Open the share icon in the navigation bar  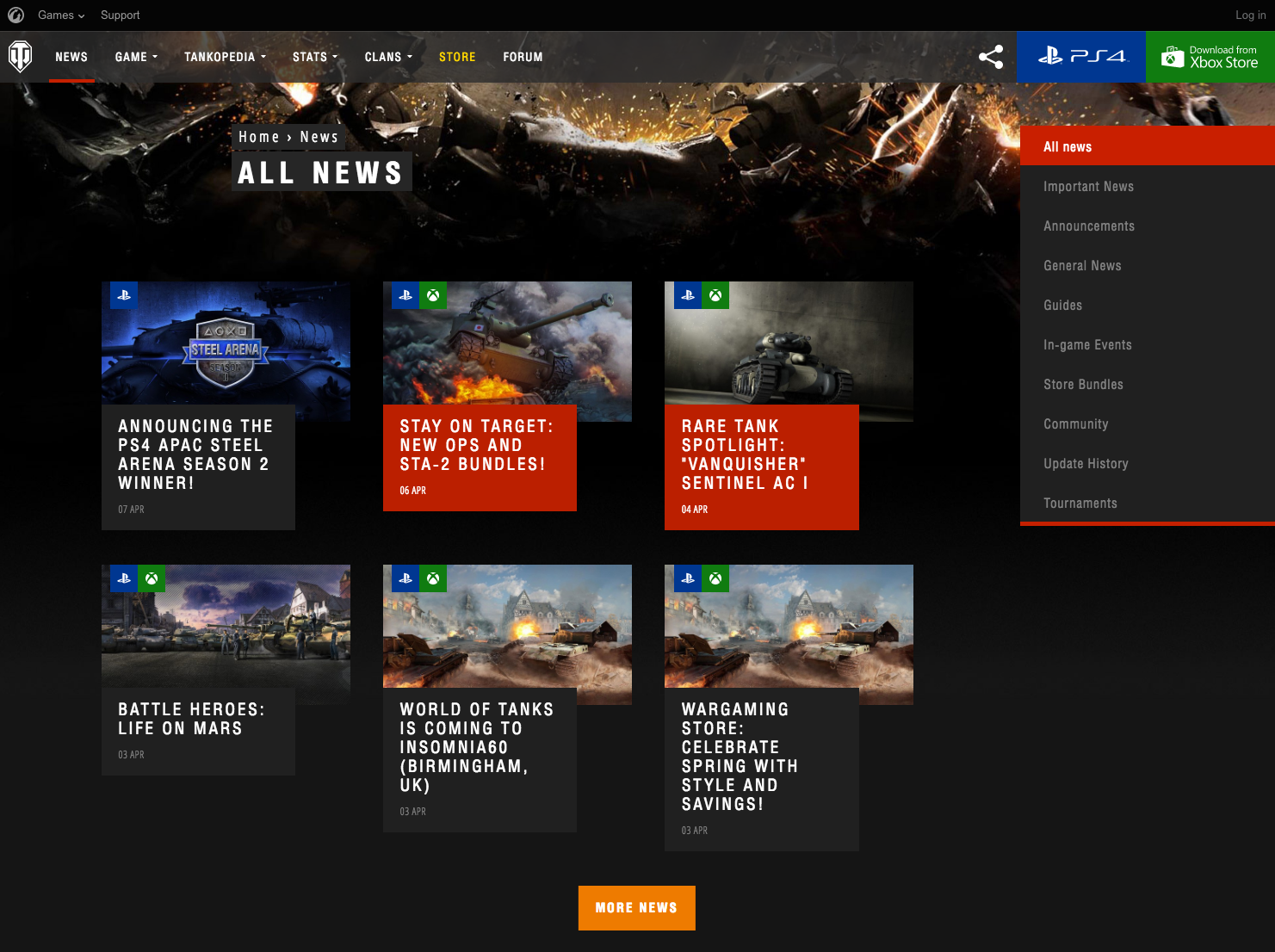[x=991, y=57]
